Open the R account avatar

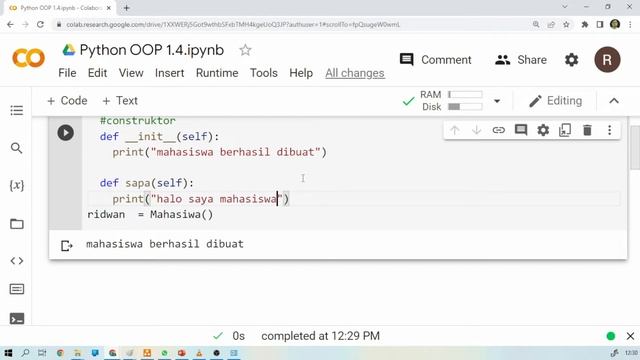[607, 60]
